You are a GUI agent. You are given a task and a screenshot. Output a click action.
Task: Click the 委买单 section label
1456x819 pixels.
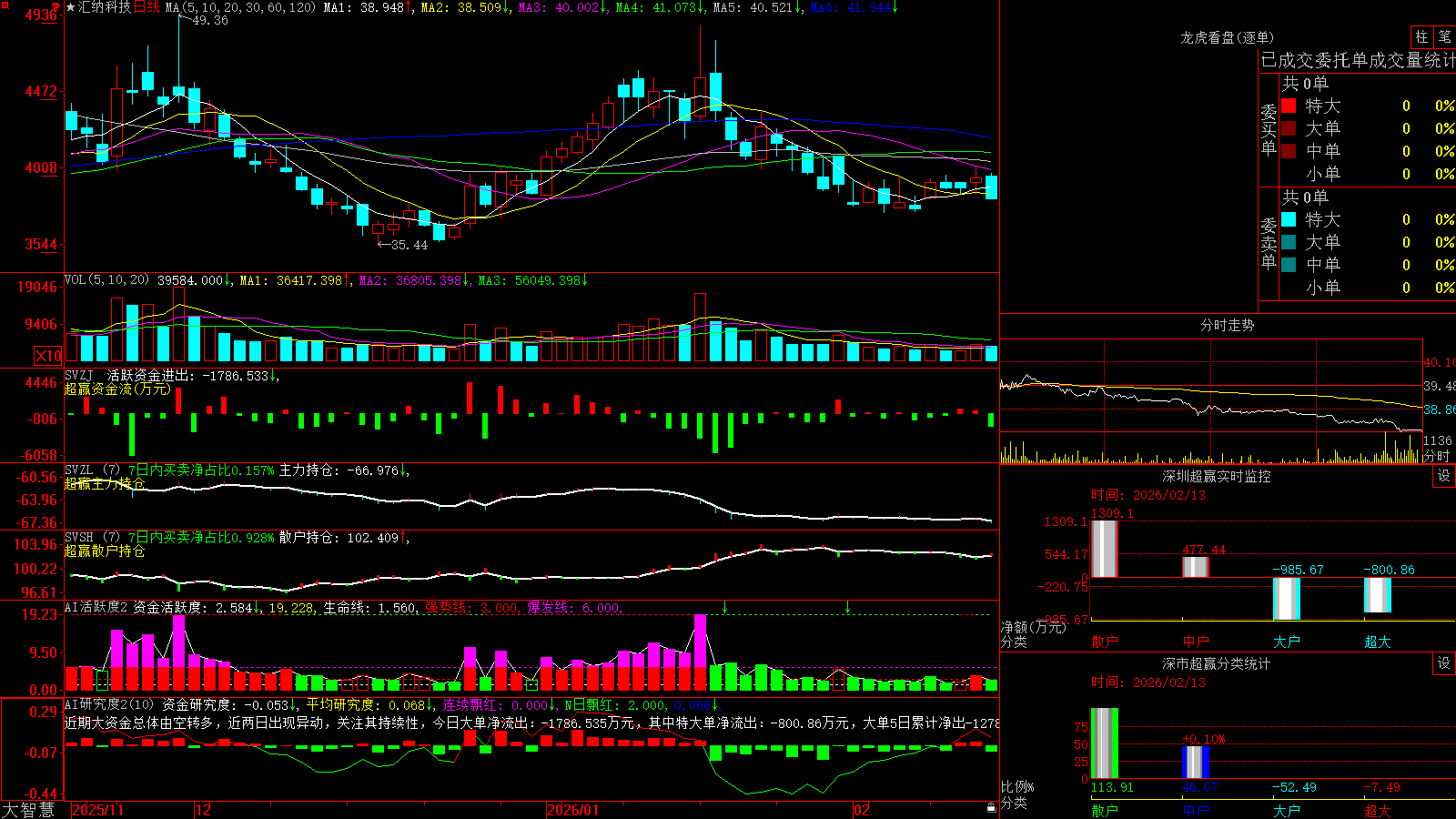1269,130
